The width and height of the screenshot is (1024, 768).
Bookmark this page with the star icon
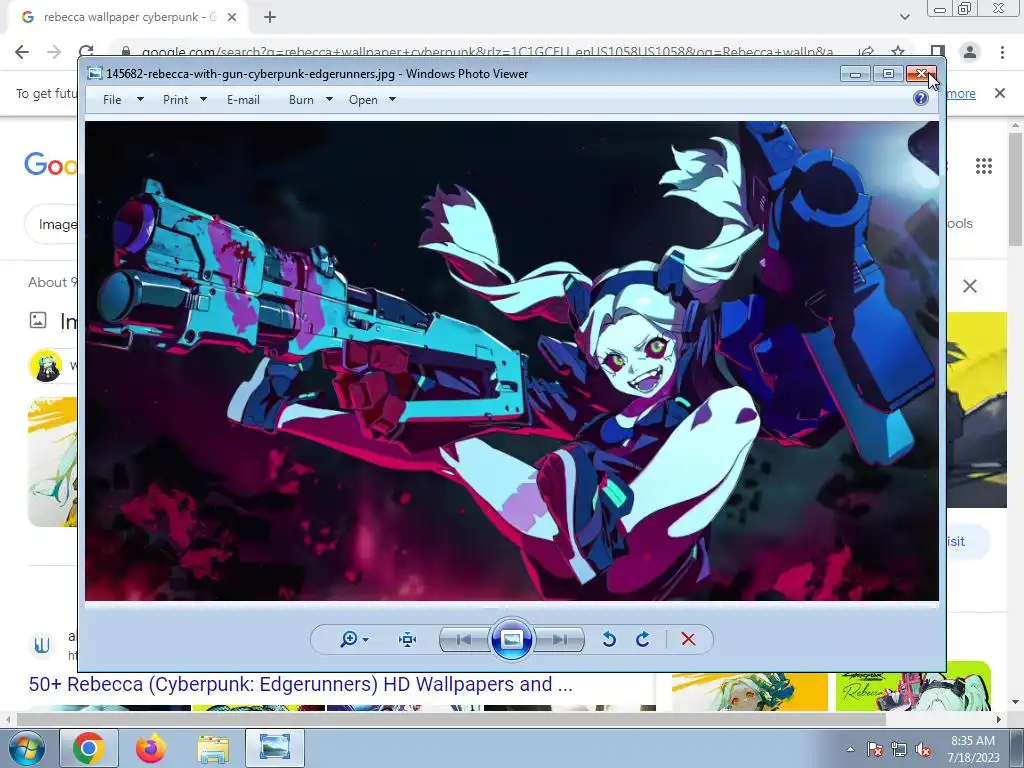pos(899,52)
